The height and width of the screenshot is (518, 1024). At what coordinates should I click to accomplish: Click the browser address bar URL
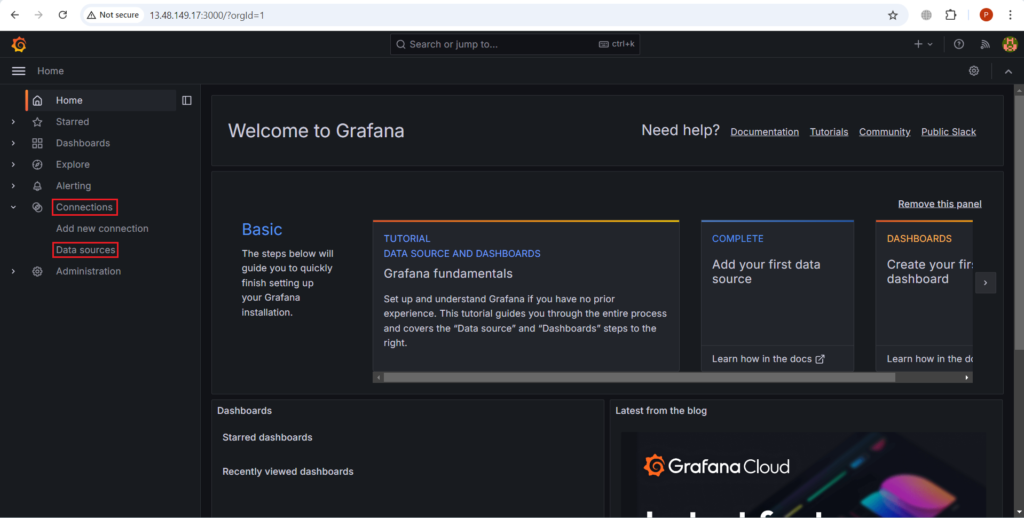tap(206, 15)
